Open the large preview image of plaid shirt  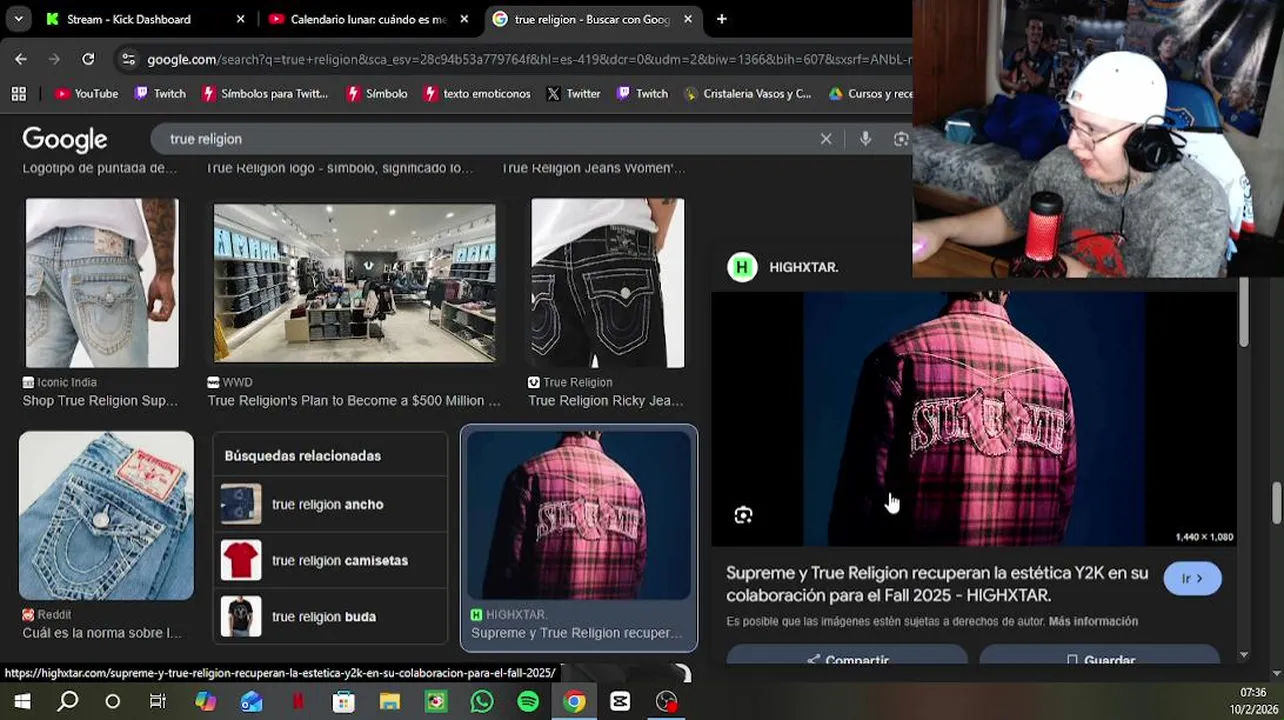(974, 419)
